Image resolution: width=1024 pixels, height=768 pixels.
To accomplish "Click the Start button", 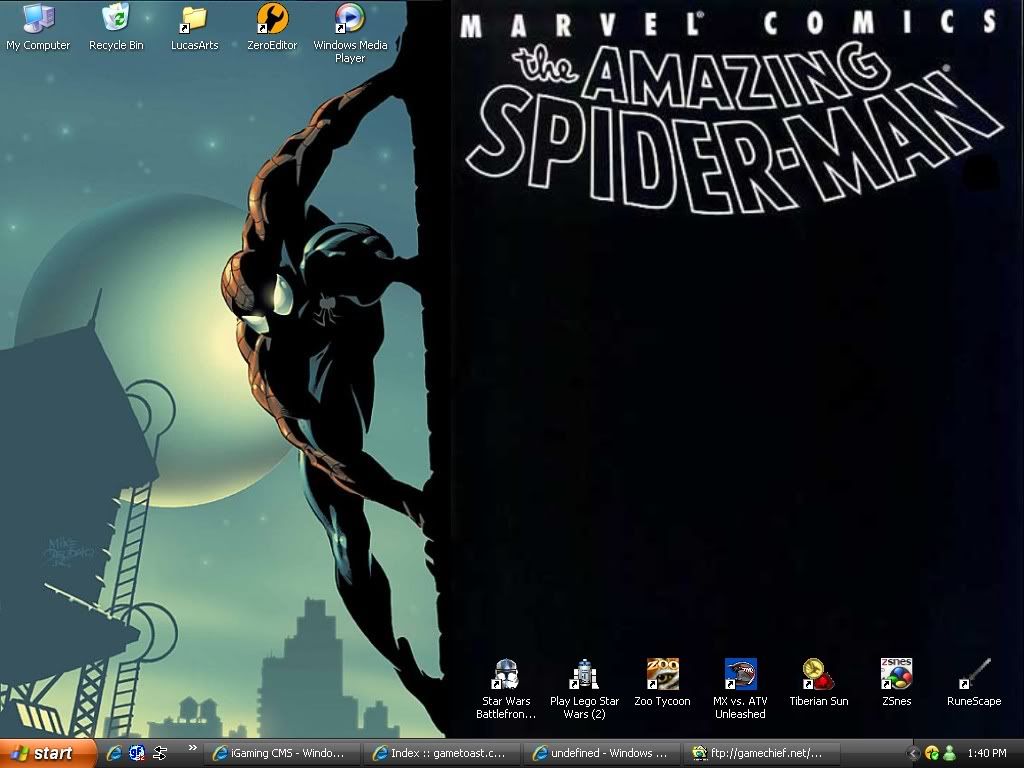I will pyautogui.click(x=48, y=754).
